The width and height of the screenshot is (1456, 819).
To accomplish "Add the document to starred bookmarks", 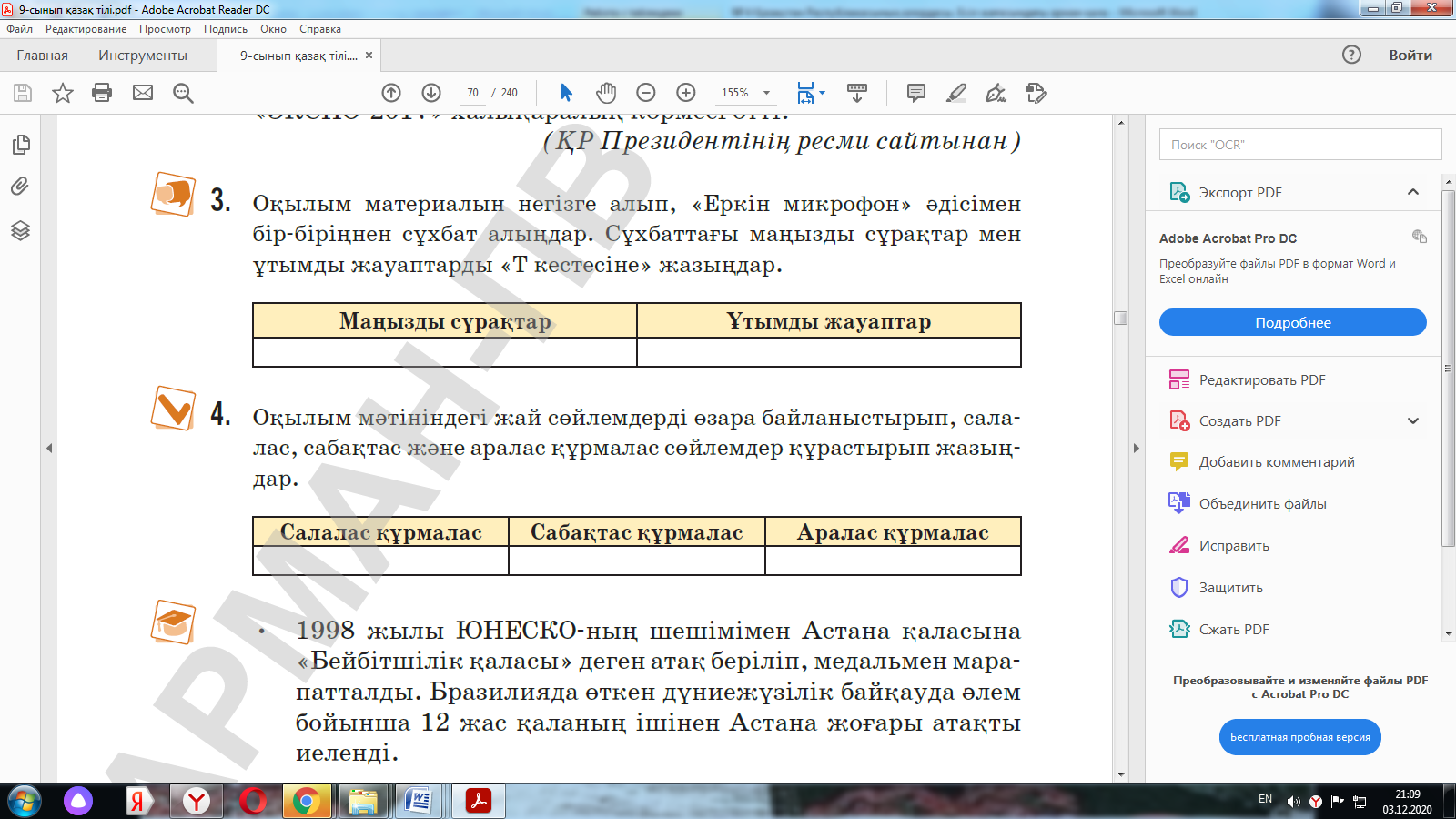I will (x=63, y=93).
